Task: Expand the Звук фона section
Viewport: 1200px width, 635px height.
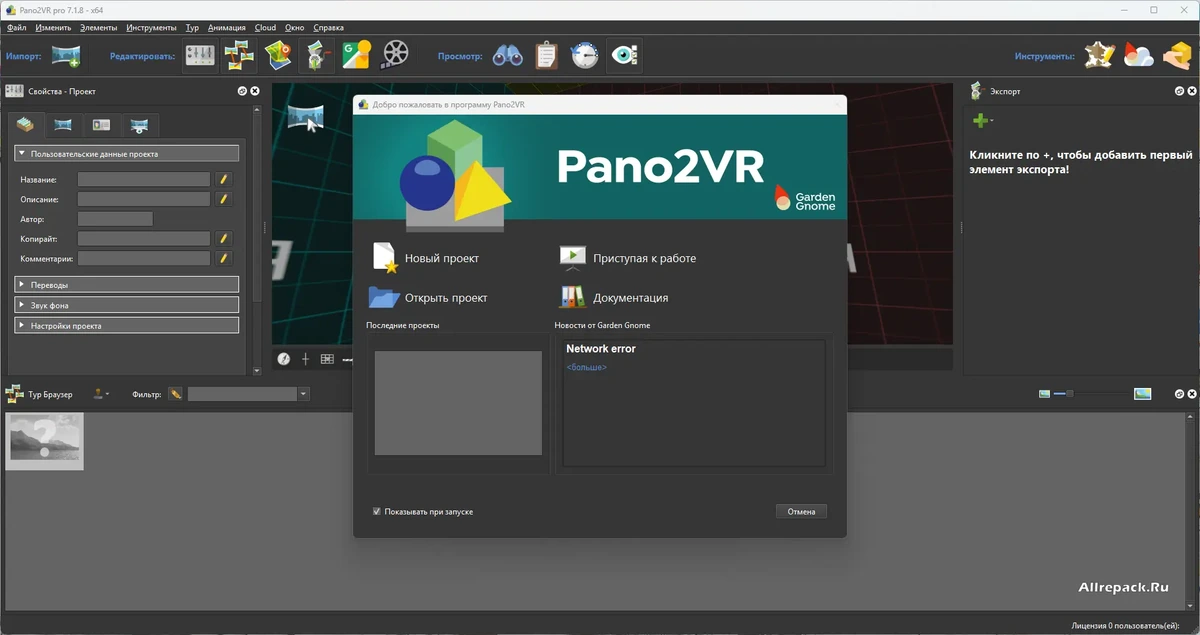Action: pyautogui.click(x=126, y=305)
